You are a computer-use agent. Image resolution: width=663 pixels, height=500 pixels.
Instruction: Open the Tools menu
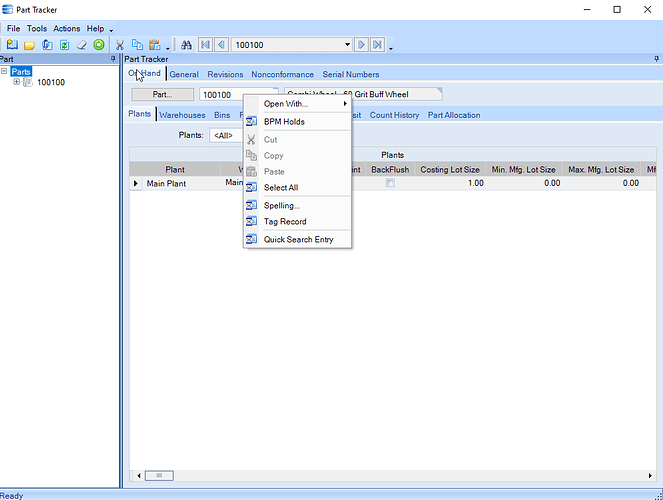pos(37,28)
